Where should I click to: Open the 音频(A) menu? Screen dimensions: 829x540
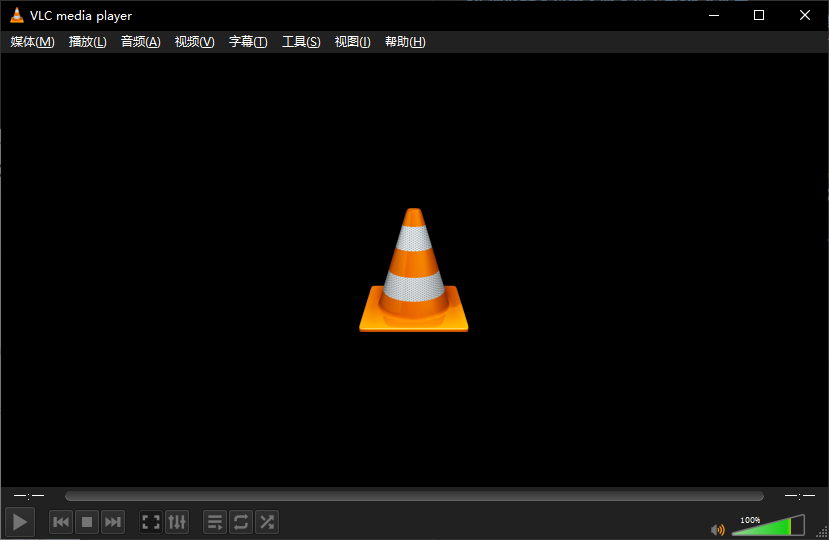(x=141, y=42)
